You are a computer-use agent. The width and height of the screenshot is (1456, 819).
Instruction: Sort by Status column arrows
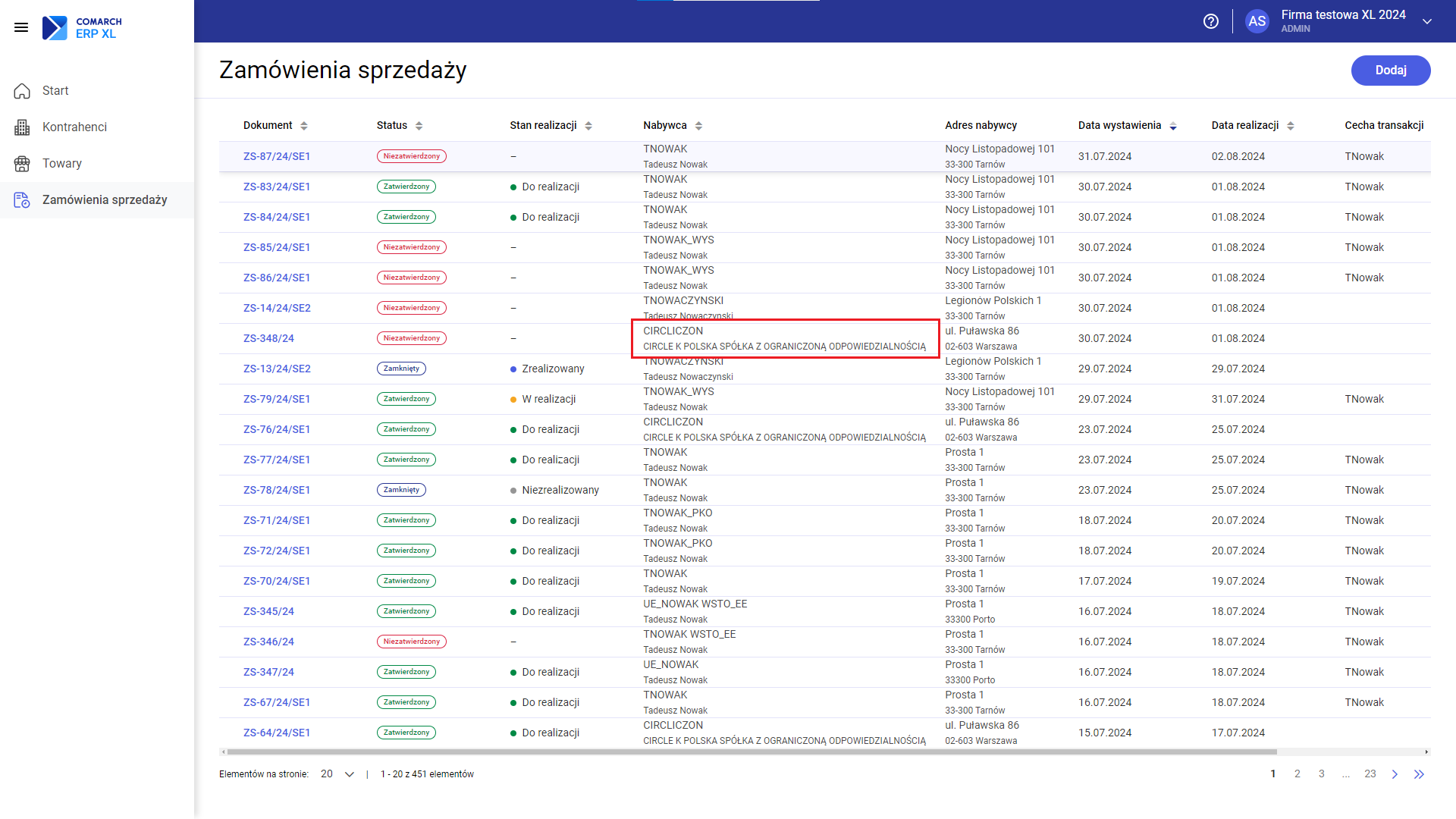click(x=419, y=126)
